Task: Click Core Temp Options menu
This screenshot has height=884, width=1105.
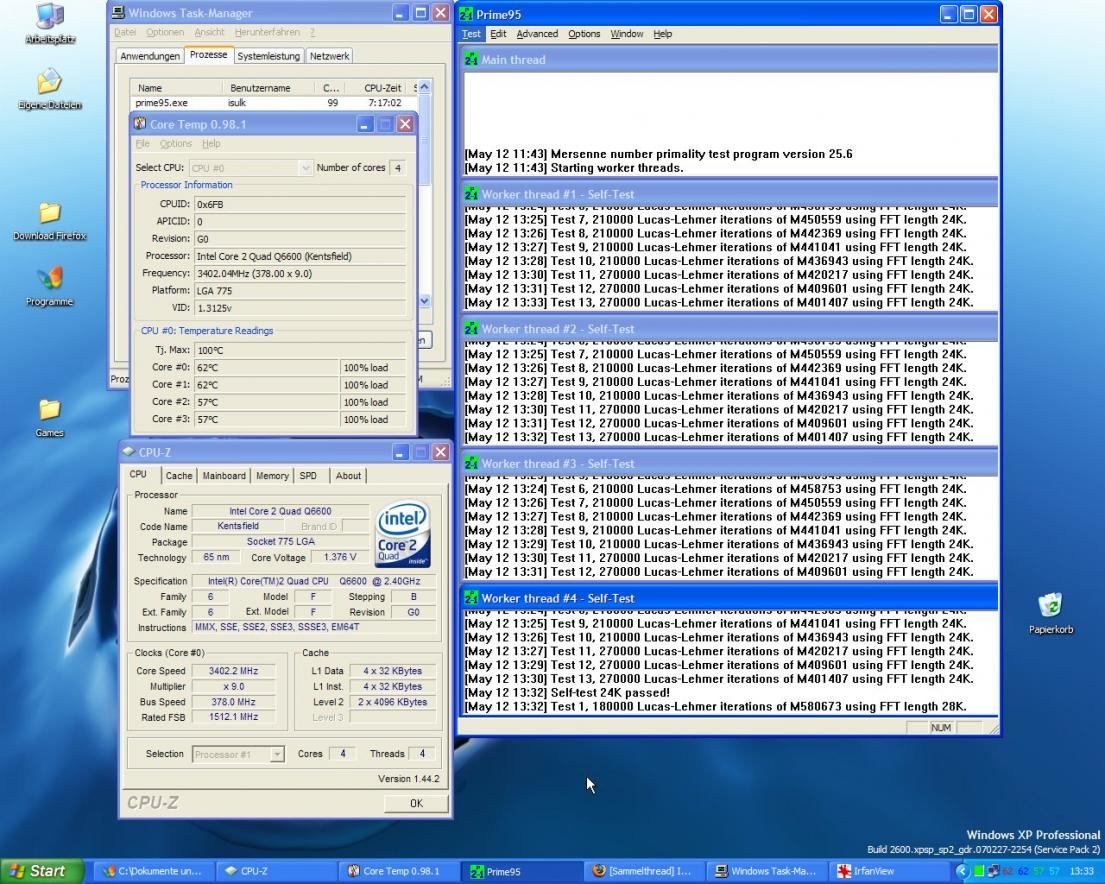Action: click(175, 144)
